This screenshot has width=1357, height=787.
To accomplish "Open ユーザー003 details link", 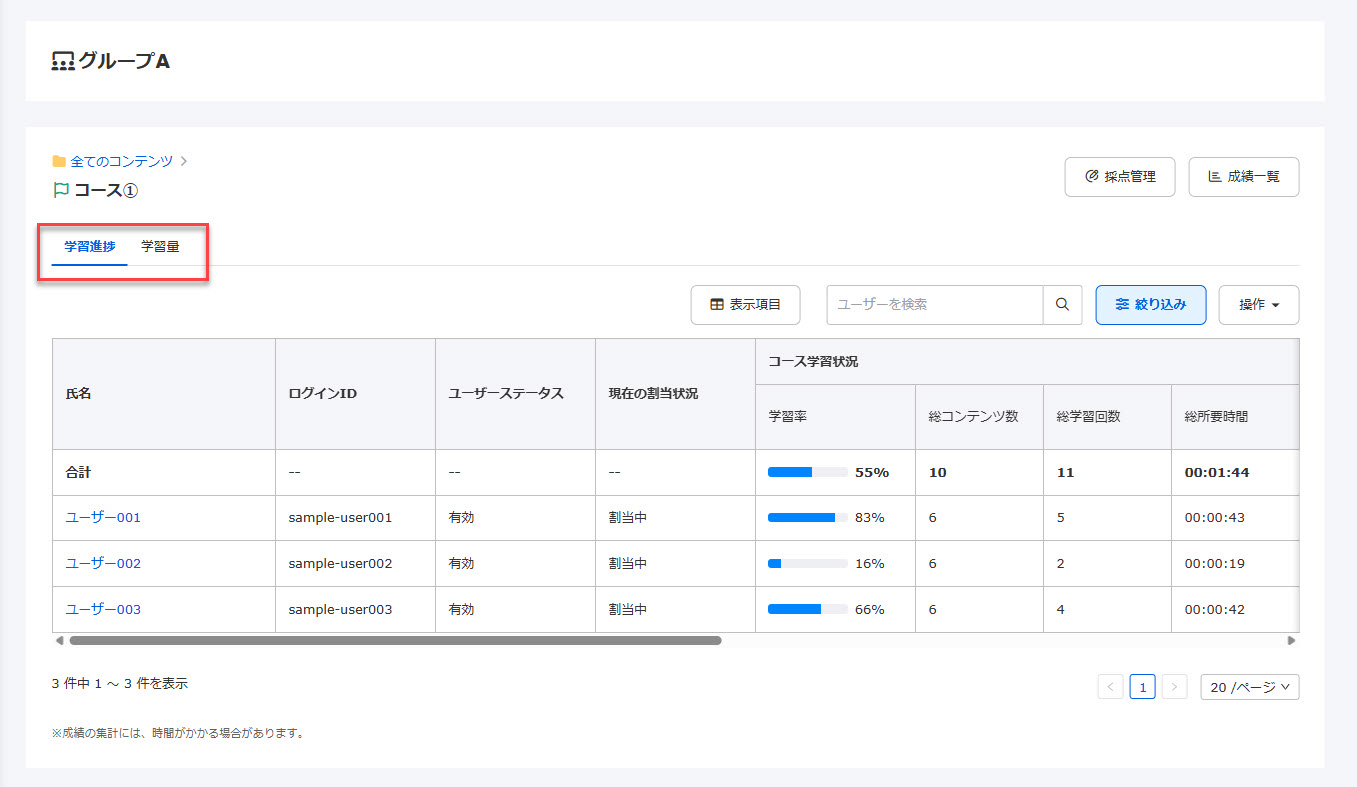I will pyautogui.click(x=103, y=610).
